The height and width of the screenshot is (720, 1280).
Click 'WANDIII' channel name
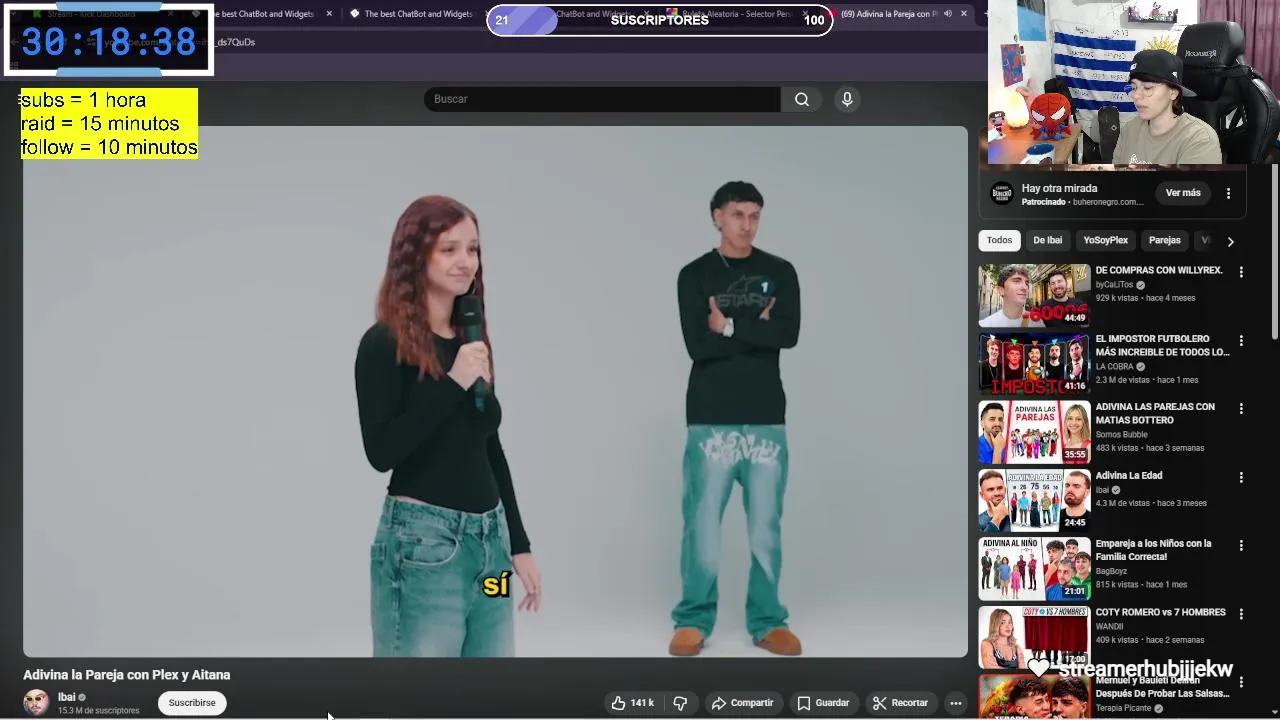point(1110,627)
